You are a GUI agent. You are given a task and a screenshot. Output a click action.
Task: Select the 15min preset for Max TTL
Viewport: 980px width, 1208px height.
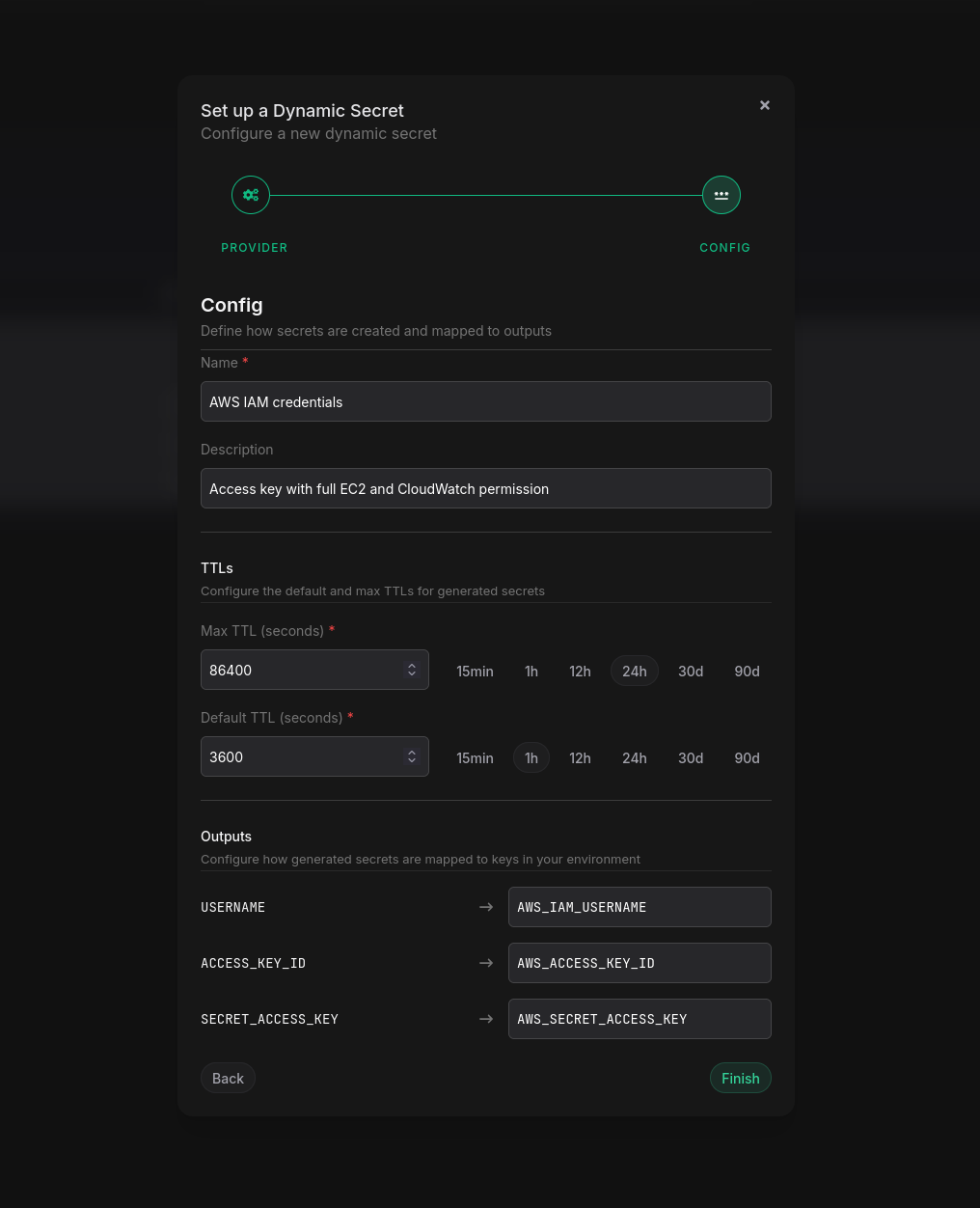point(475,671)
